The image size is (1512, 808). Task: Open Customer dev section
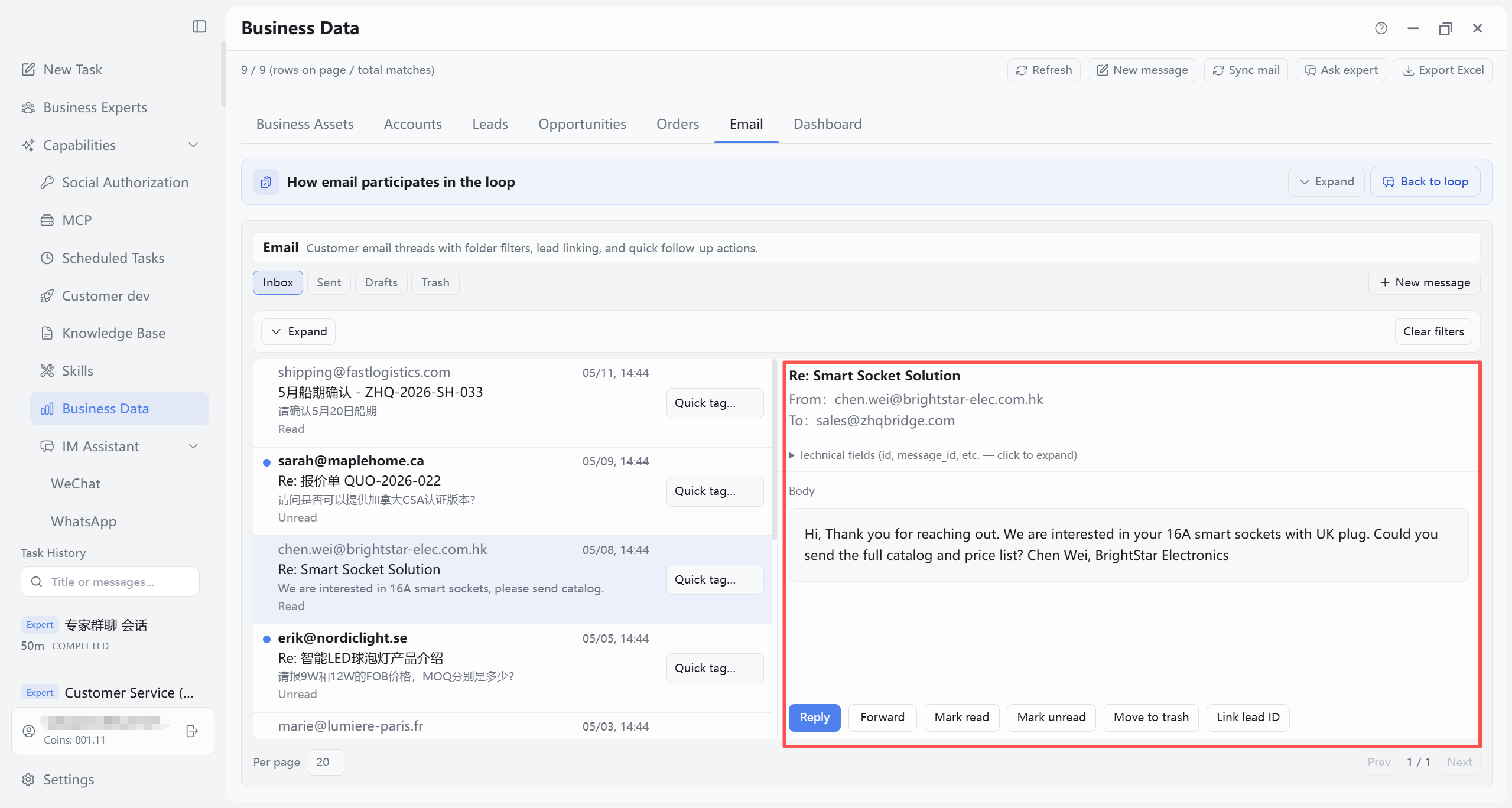tap(95, 296)
